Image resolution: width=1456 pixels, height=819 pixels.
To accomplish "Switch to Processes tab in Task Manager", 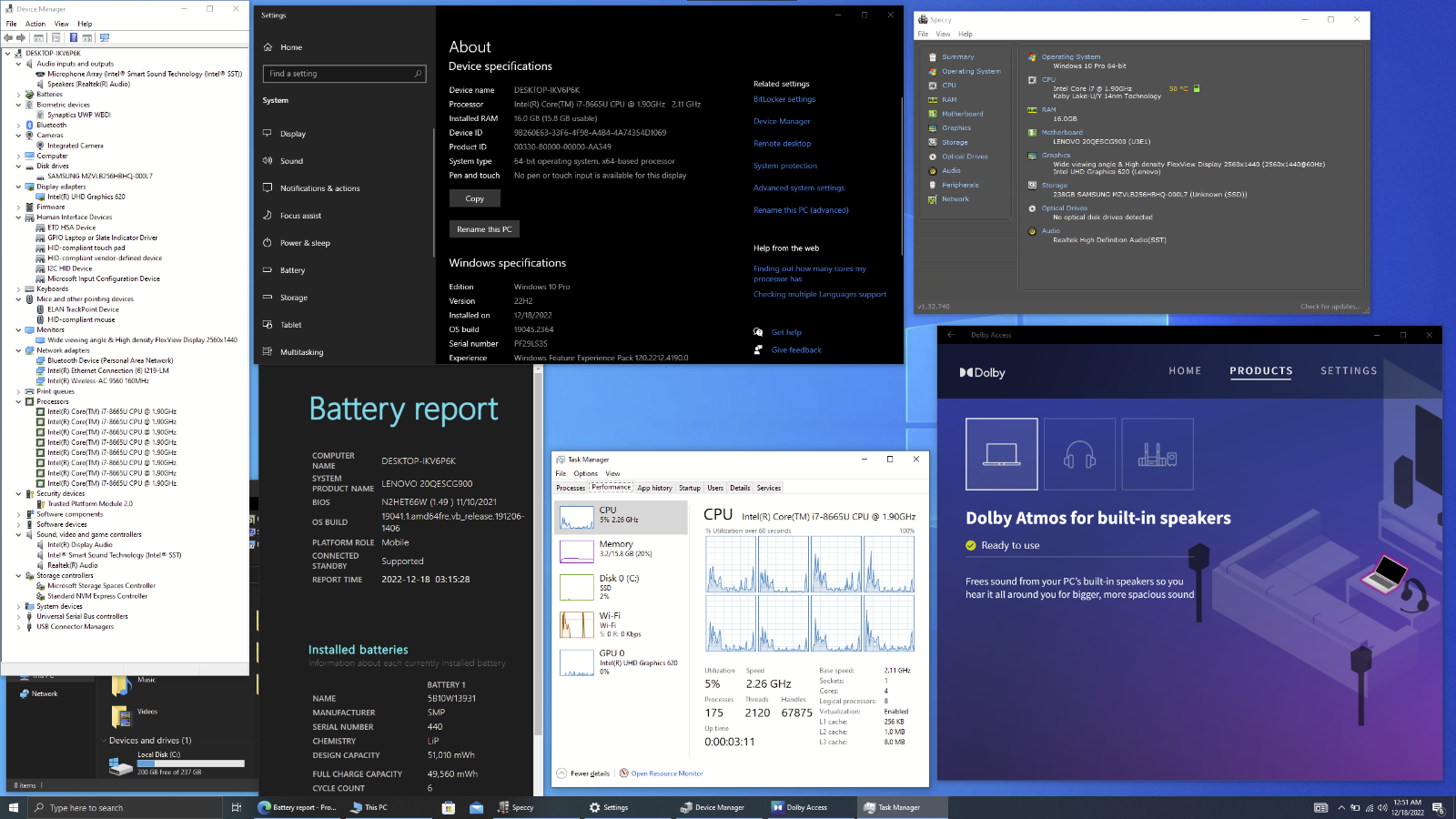I will point(571,488).
